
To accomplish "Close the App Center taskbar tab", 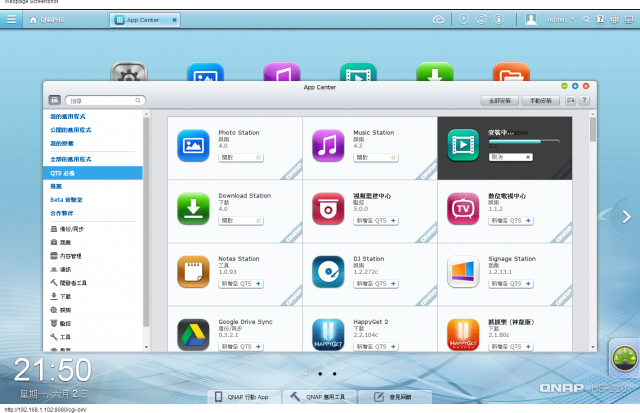I will [x=174, y=20].
